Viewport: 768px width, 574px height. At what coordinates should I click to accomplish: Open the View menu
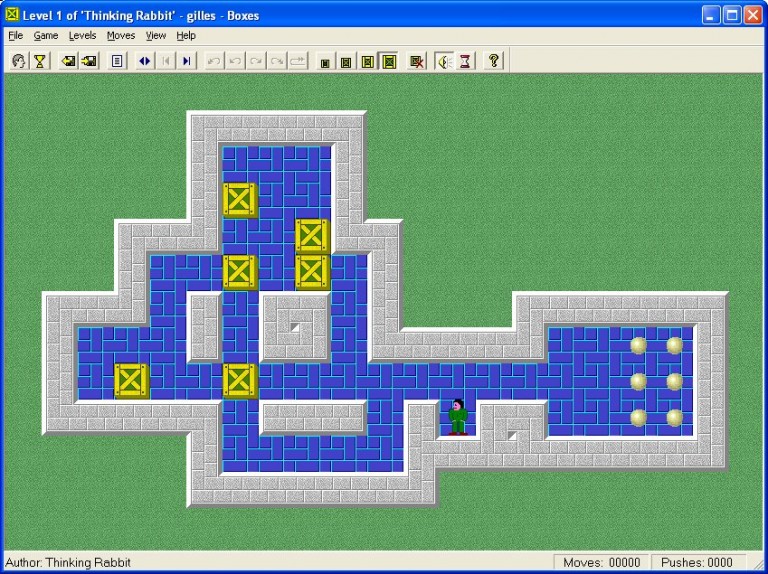coord(156,36)
